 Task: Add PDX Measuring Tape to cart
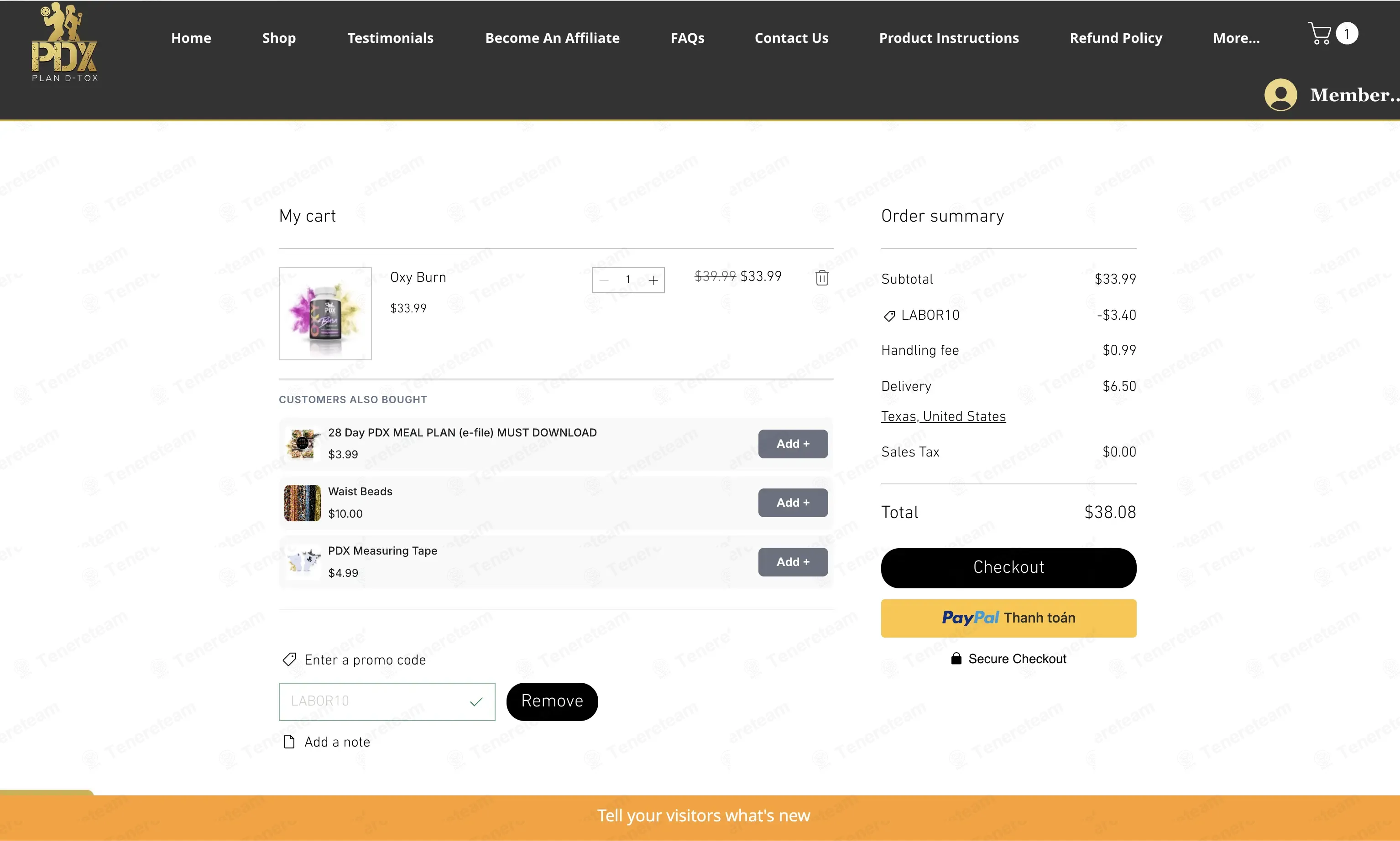pyautogui.click(x=793, y=561)
